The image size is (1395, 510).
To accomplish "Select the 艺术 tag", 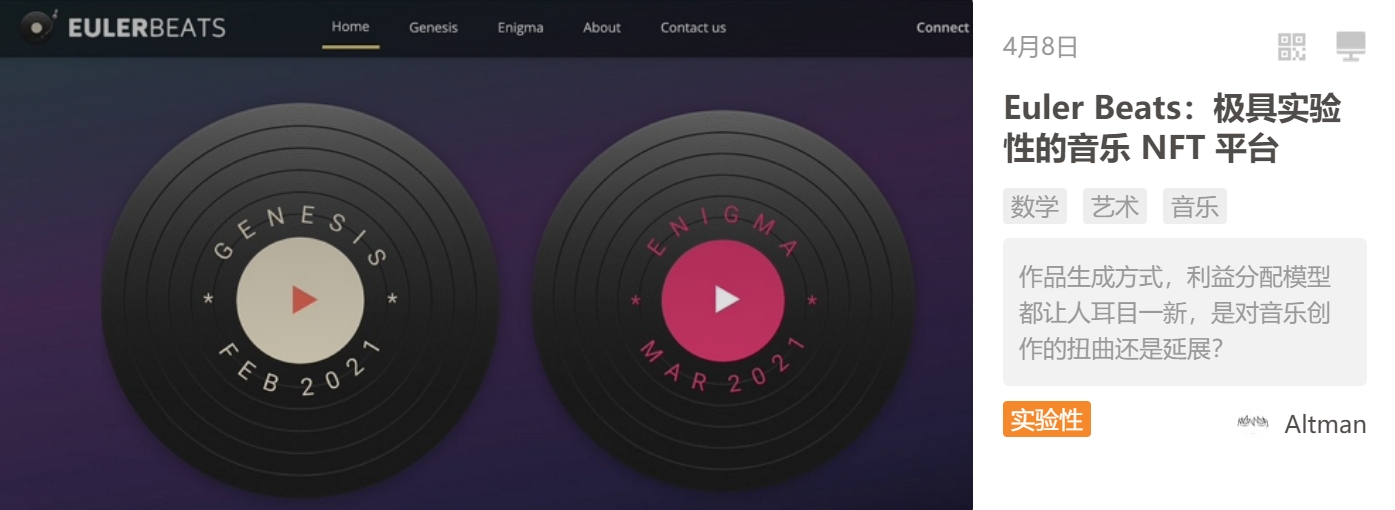I will (x=1115, y=207).
